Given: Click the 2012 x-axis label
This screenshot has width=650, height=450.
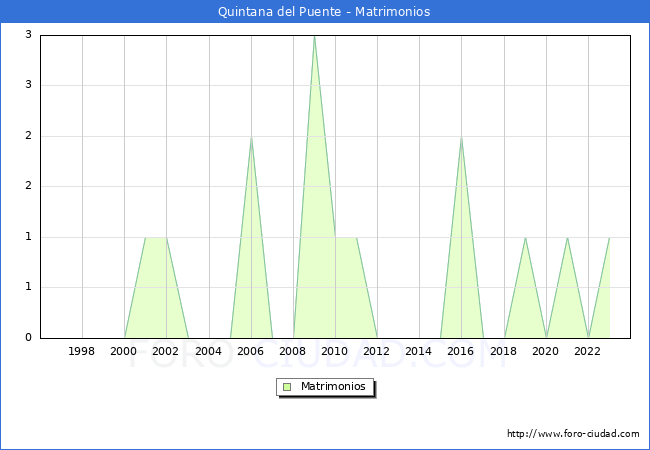Looking at the screenshot, I should [377, 351].
